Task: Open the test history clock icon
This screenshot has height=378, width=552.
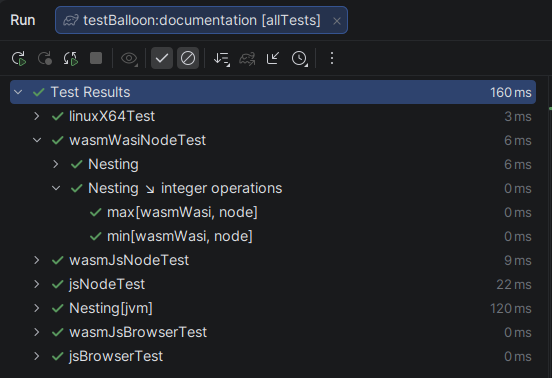Action: [x=300, y=59]
